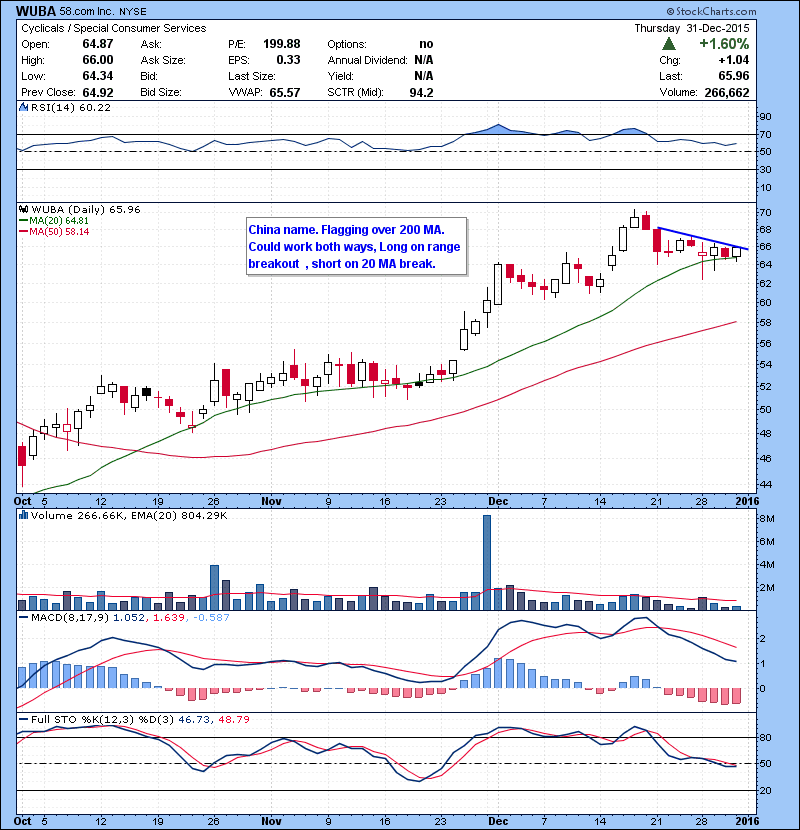Click the tall 8M volume spike bar
Viewport: 800px width, 830px height.
tap(487, 562)
